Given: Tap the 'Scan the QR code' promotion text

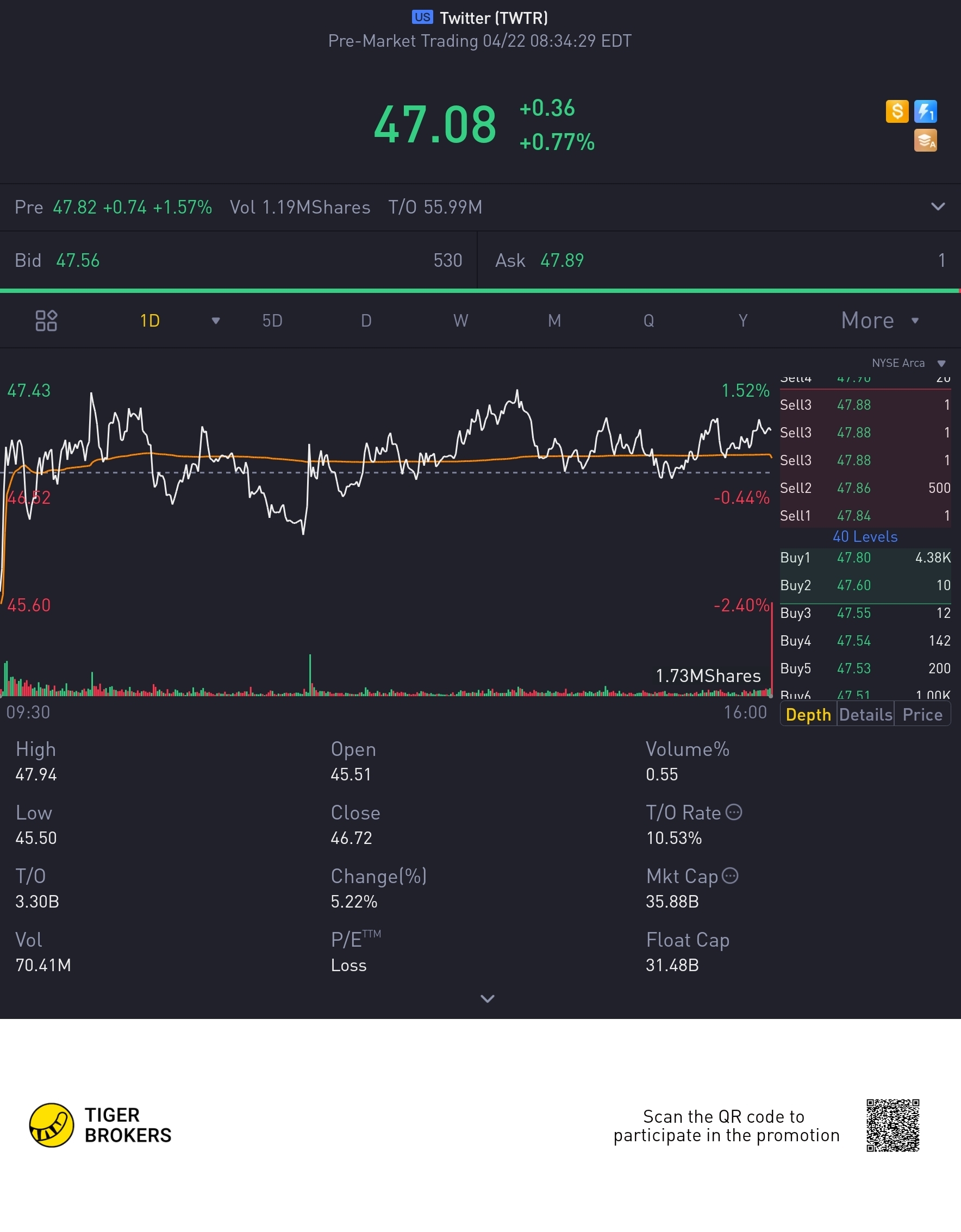Looking at the screenshot, I should pos(726,1126).
